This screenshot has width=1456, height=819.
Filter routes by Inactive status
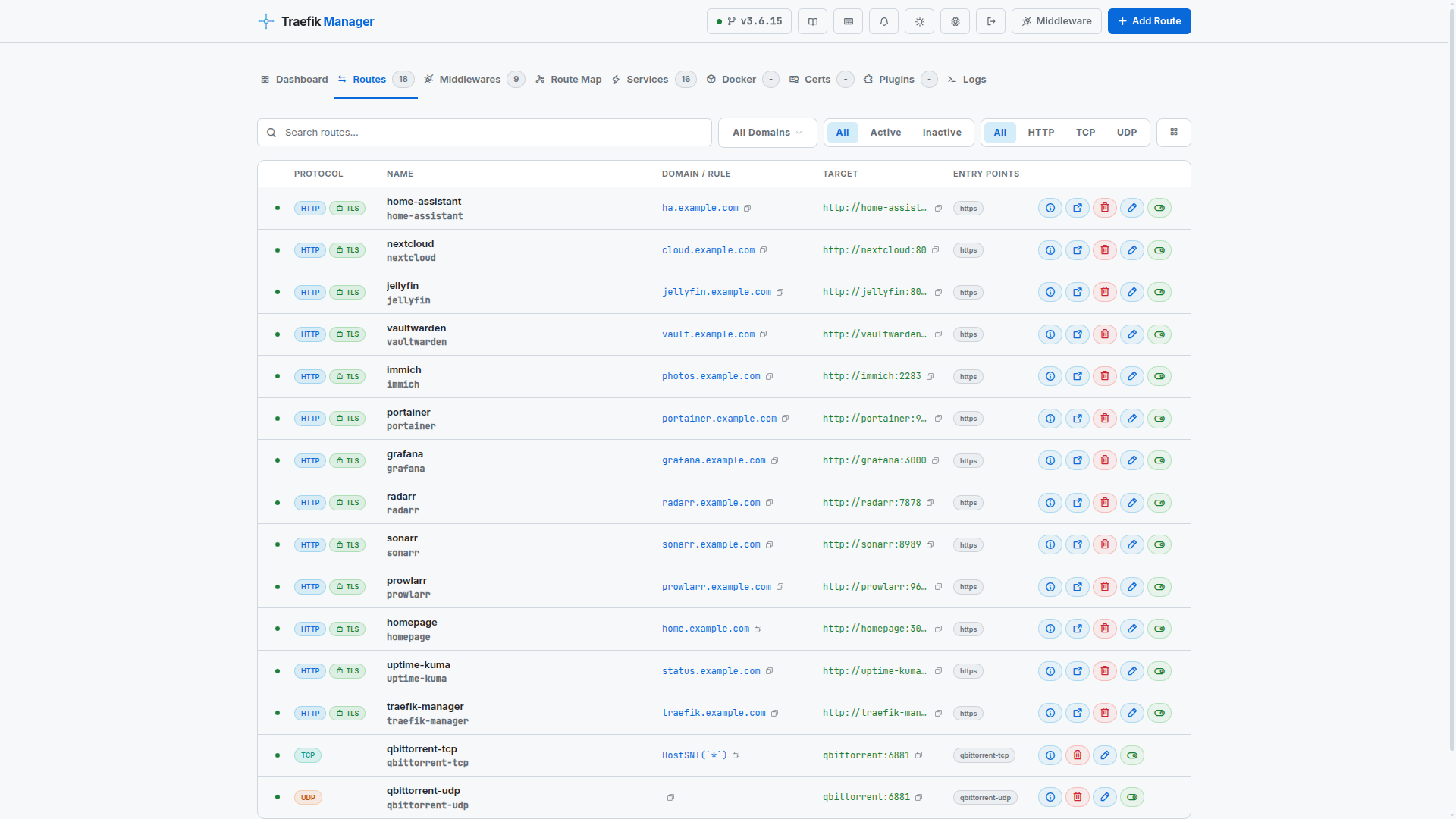[942, 133]
